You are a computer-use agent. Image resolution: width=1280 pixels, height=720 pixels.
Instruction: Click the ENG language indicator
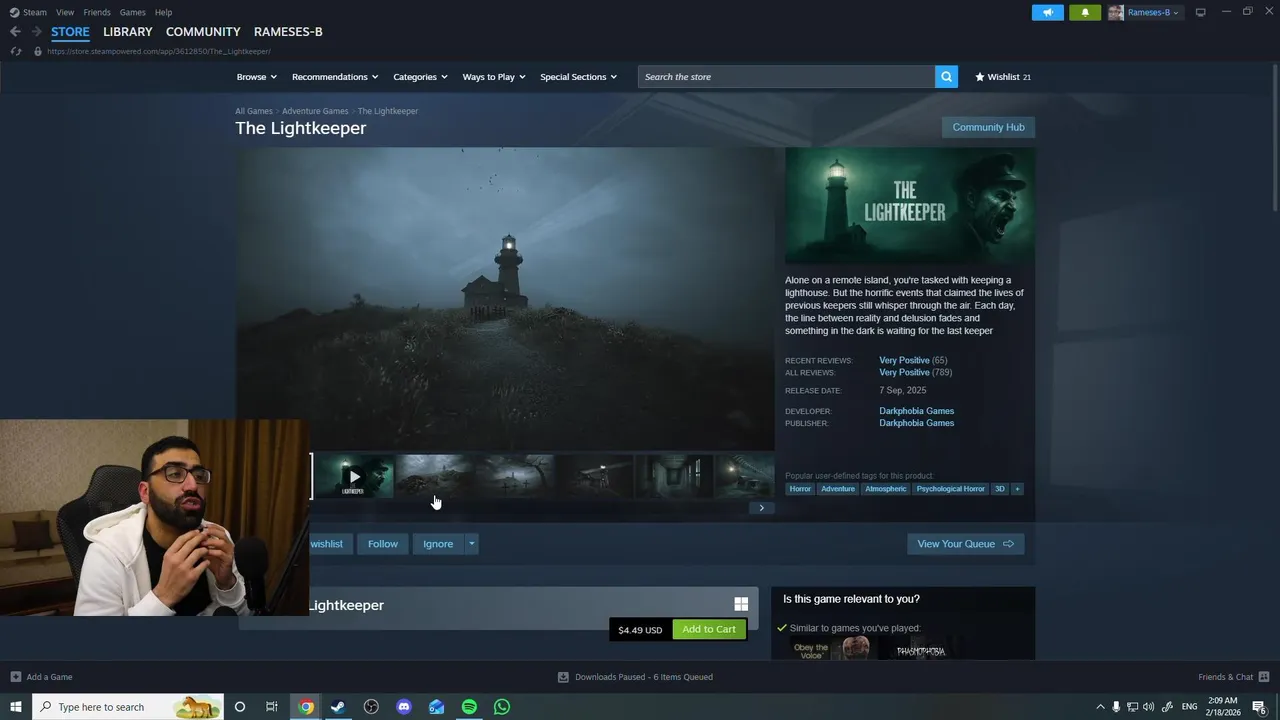1189,707
